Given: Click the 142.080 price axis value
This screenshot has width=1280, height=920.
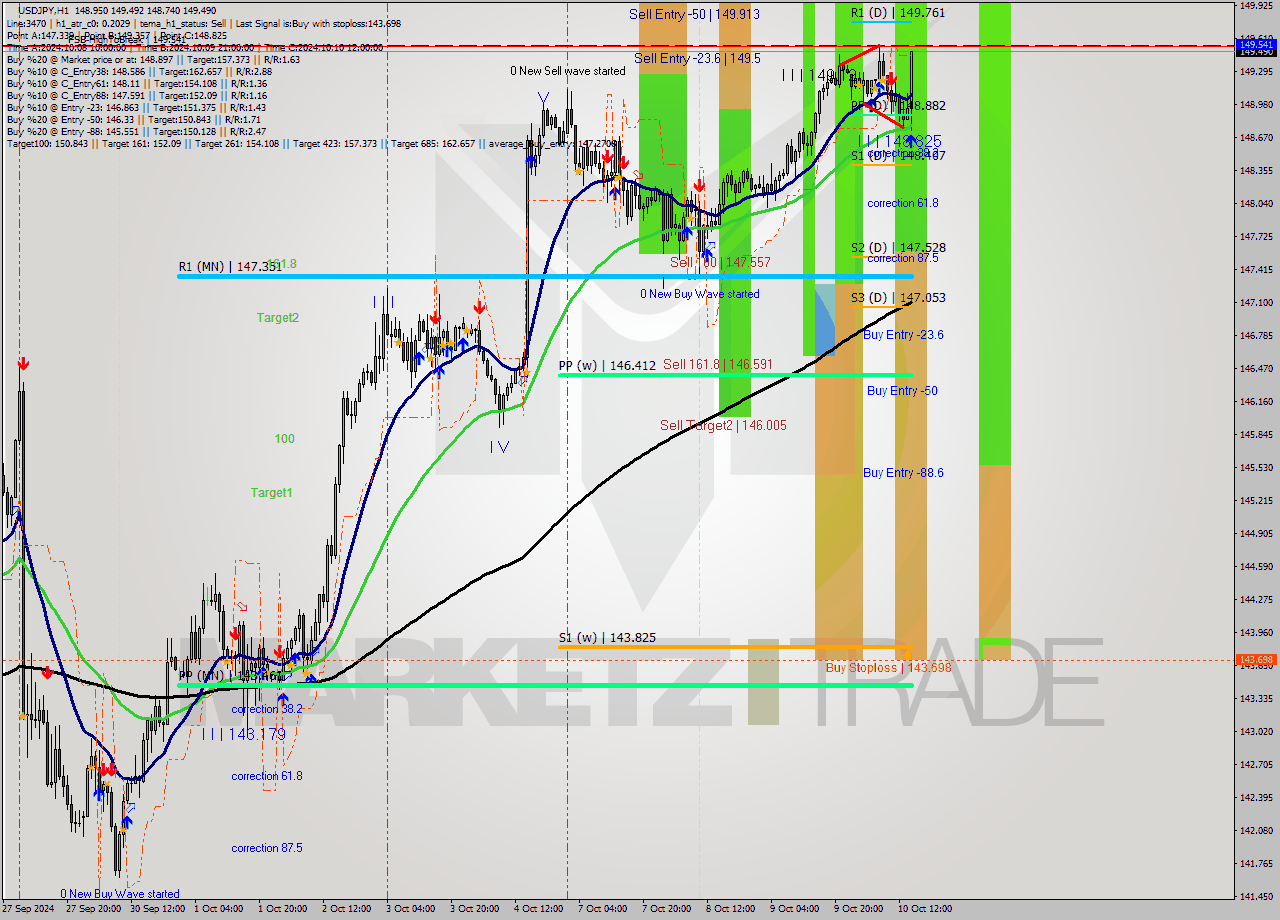Looking at the screenshot, I should [1256, 831].
